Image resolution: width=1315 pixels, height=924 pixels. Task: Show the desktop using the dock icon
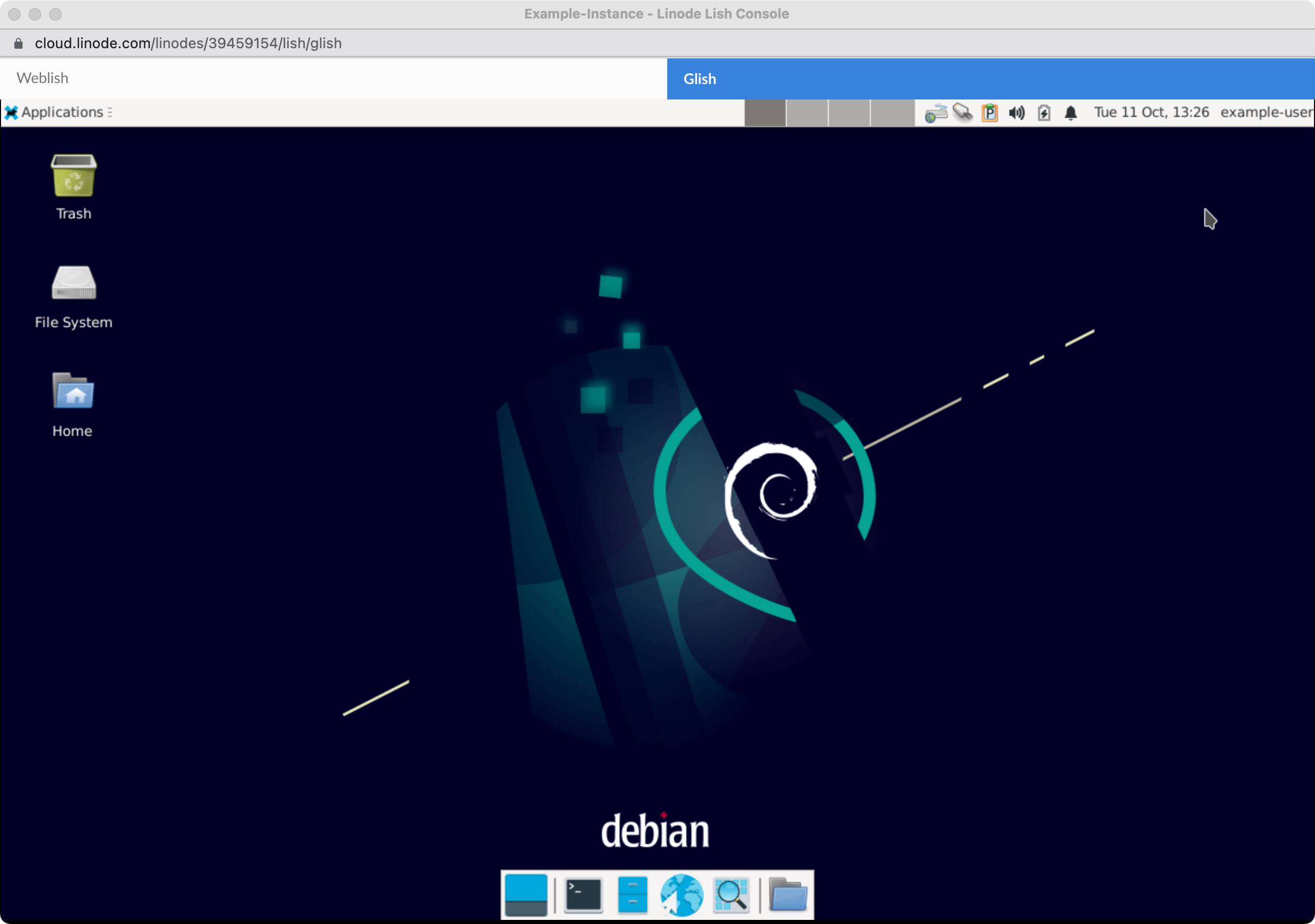click(526, 893)
